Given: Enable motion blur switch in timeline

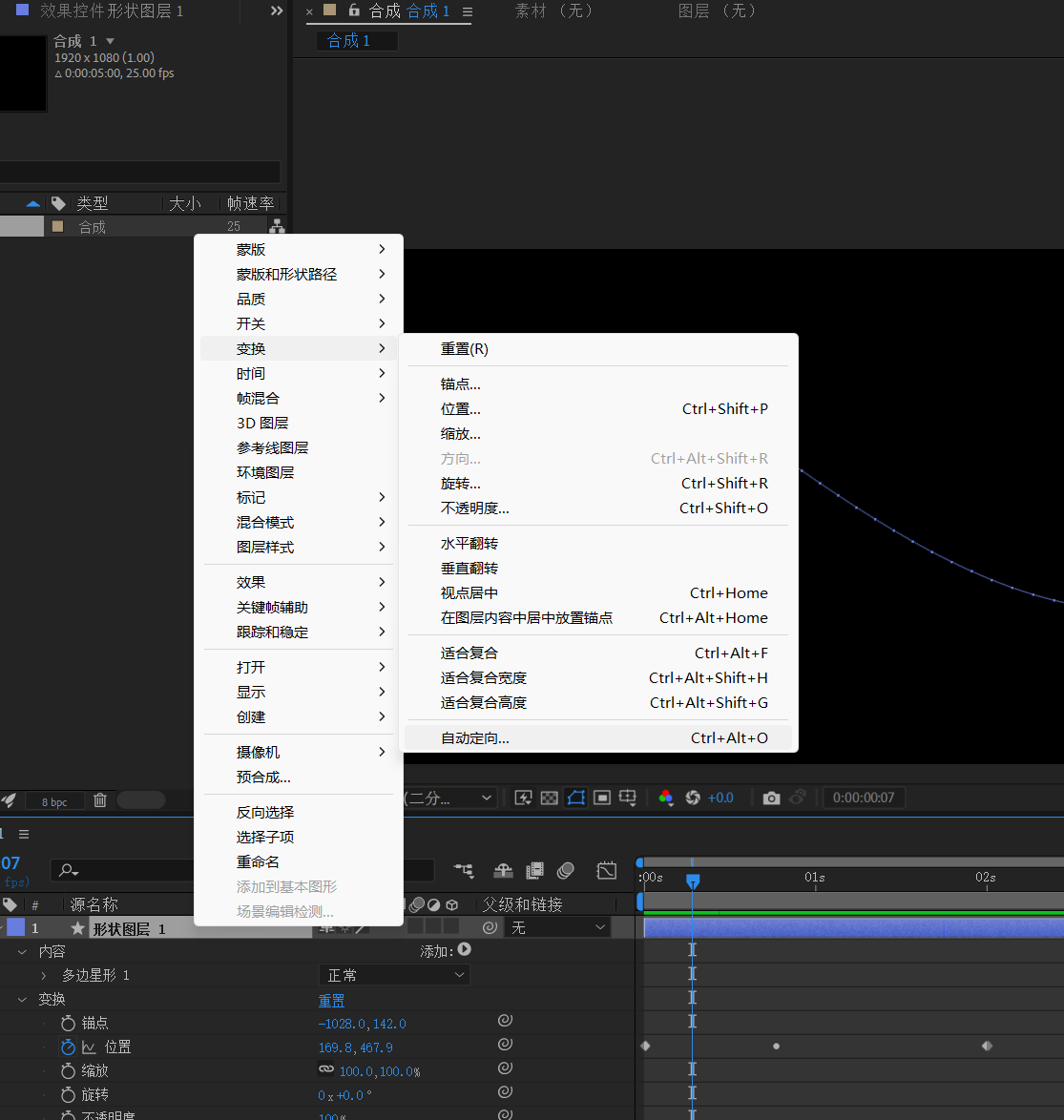Looking at the screenshot, I should pos(565,871).
